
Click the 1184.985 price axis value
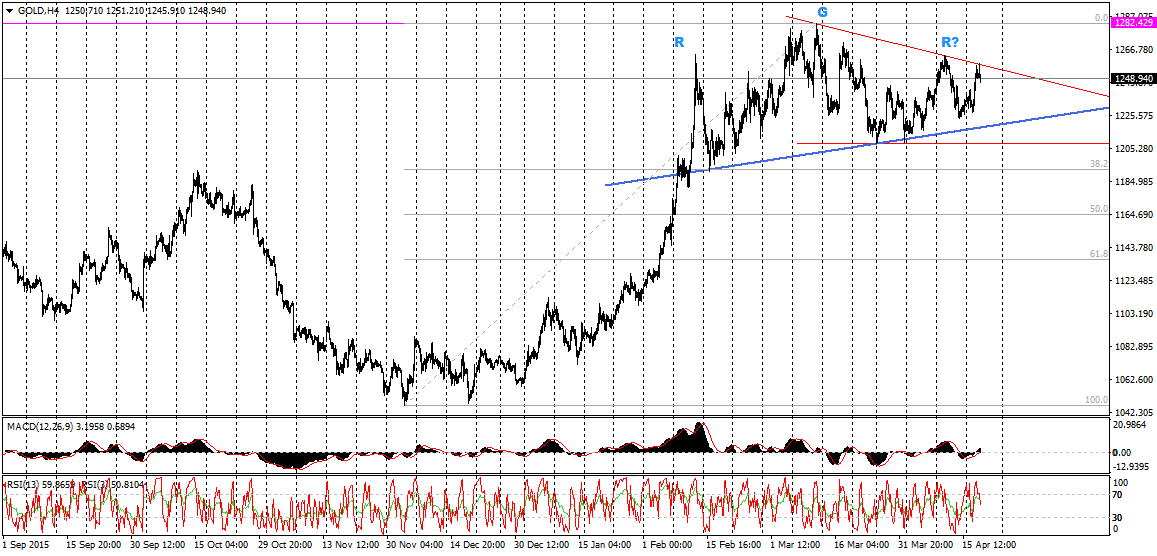(x=1132, y=182)
